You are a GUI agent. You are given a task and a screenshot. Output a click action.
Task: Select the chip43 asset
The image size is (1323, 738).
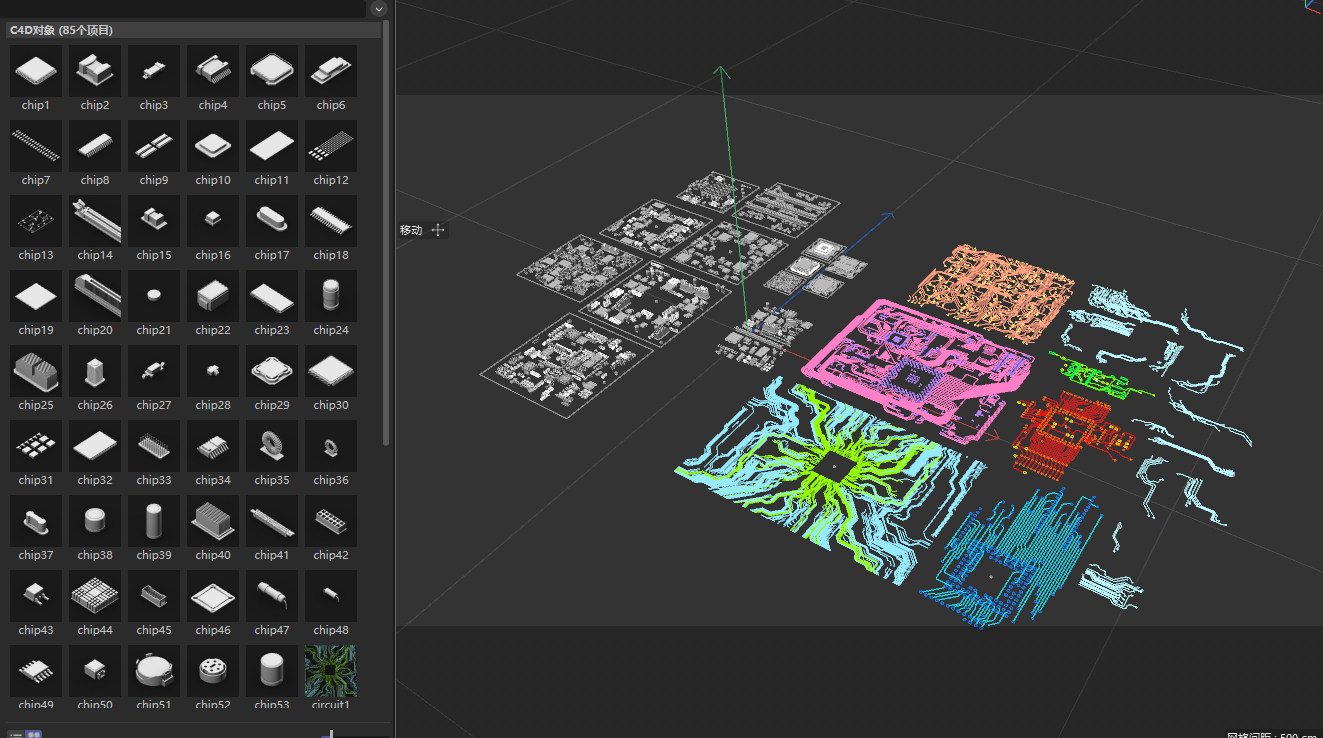coord(36,596)
